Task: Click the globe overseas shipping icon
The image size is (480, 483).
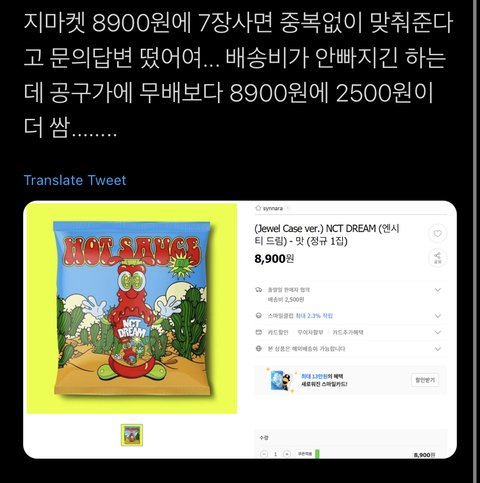Action: [x=258, y=348]
